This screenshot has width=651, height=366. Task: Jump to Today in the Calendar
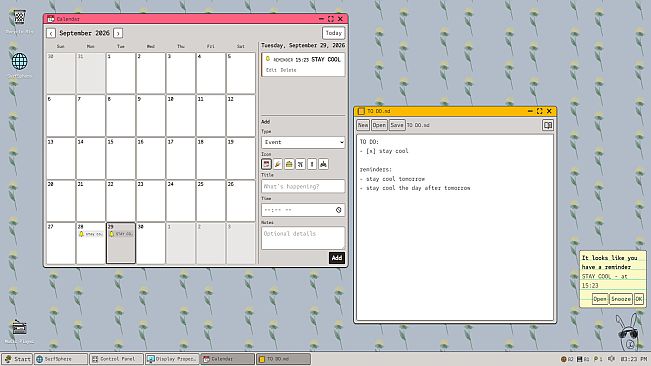click(333, 33)
